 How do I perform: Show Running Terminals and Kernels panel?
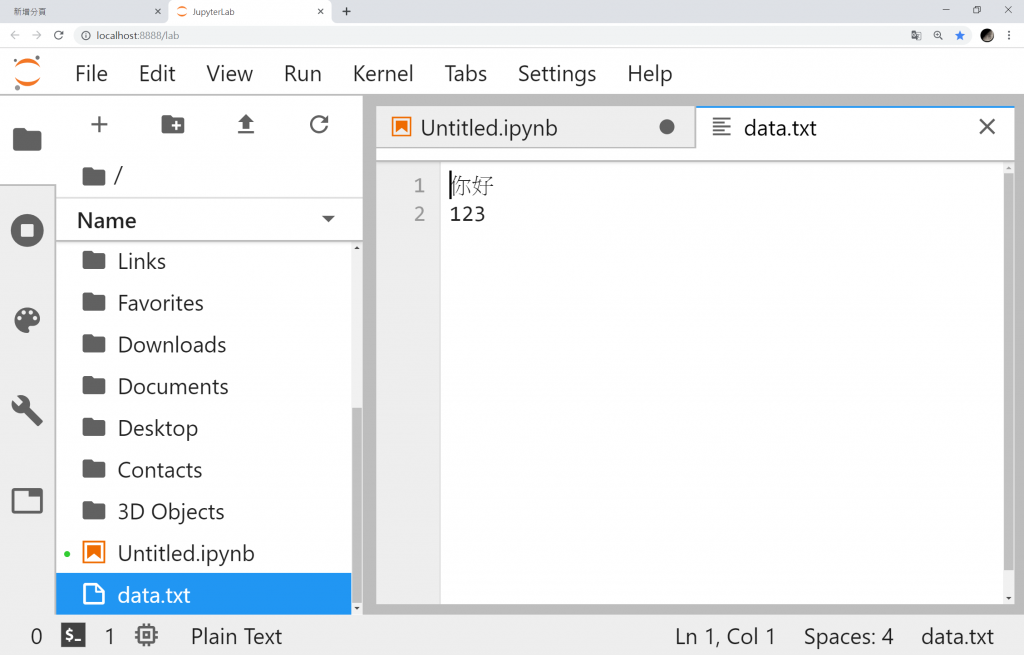[27, 231]
